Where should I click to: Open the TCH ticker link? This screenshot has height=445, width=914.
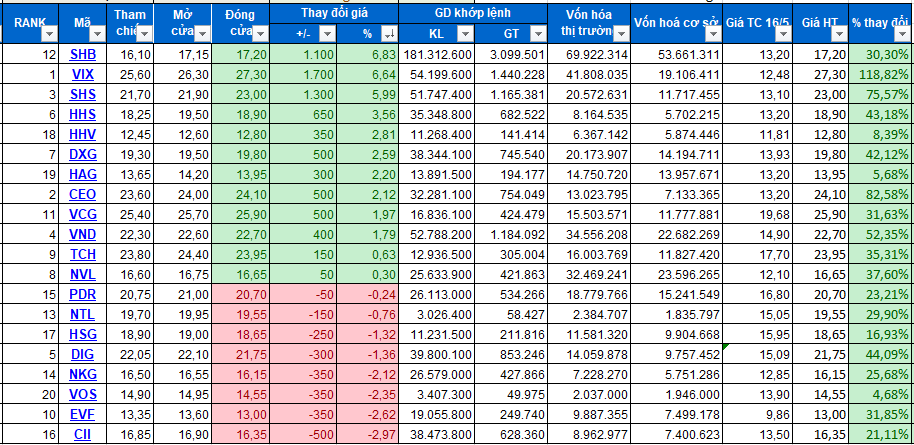[x=83, y=254]
